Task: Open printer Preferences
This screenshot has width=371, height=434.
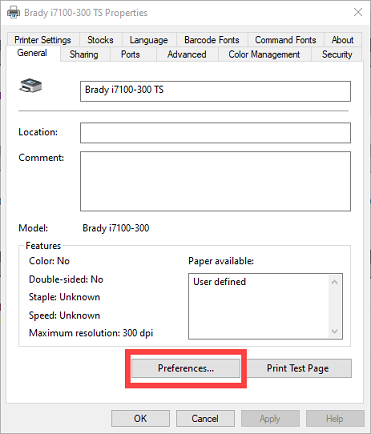Action: 186,368
